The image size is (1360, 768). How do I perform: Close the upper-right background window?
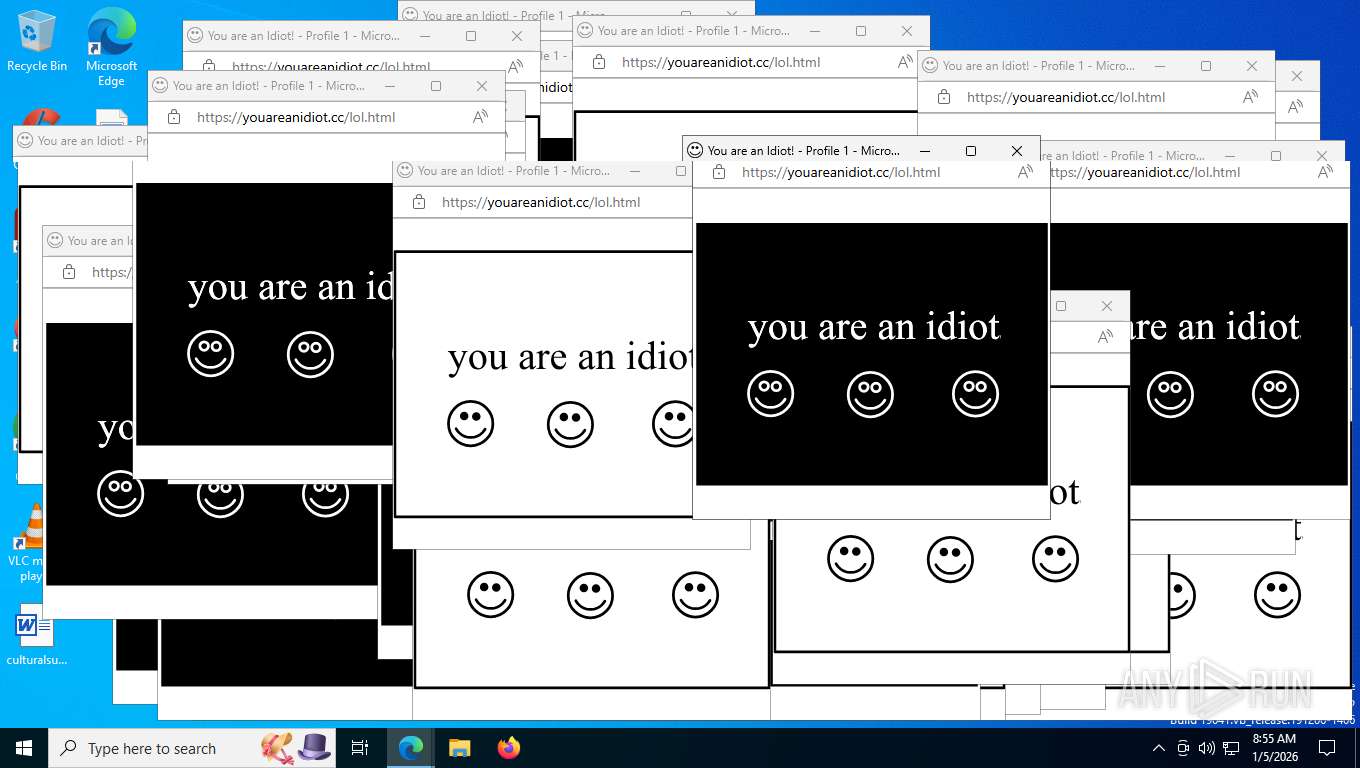[1252, 66]
